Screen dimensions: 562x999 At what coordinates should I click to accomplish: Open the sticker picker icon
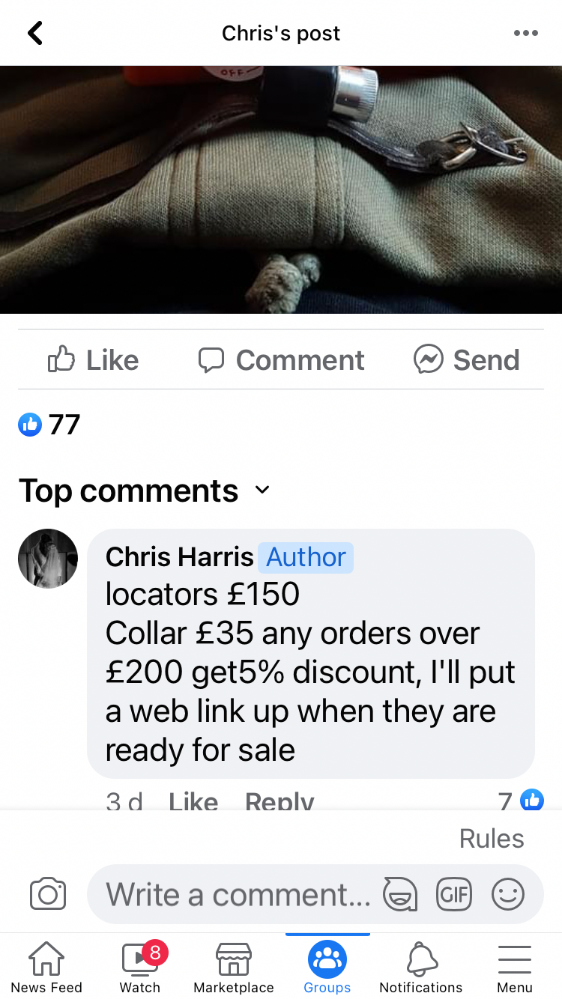[x=400, y=894]
